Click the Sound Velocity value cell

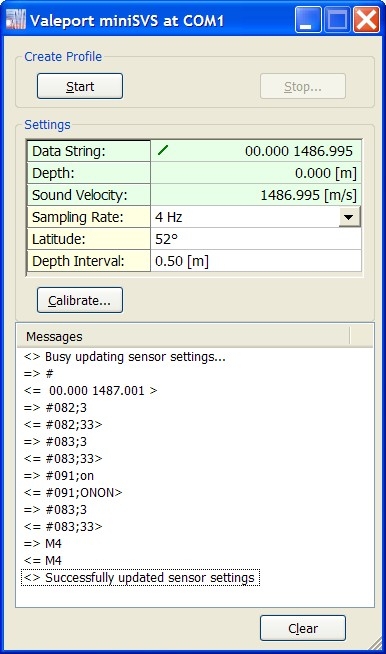tap(256, 195)
